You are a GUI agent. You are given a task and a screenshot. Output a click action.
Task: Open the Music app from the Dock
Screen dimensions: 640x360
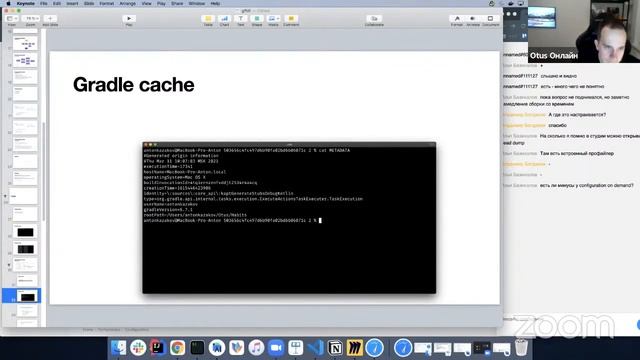coord(256,348)
